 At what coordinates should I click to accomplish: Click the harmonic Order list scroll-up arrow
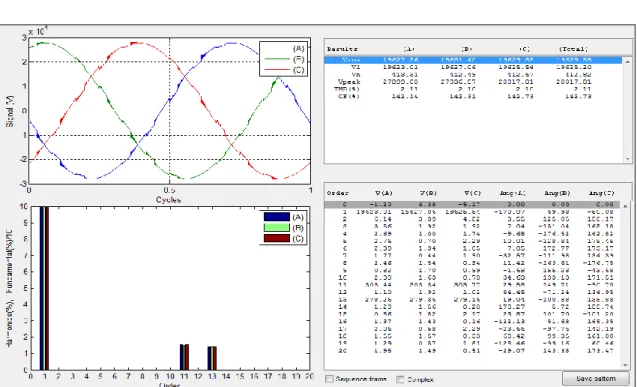[x=626, y=206]
